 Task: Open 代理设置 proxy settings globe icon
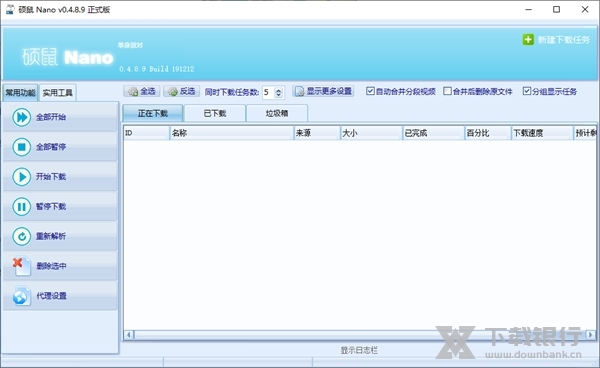pos(21,296)
